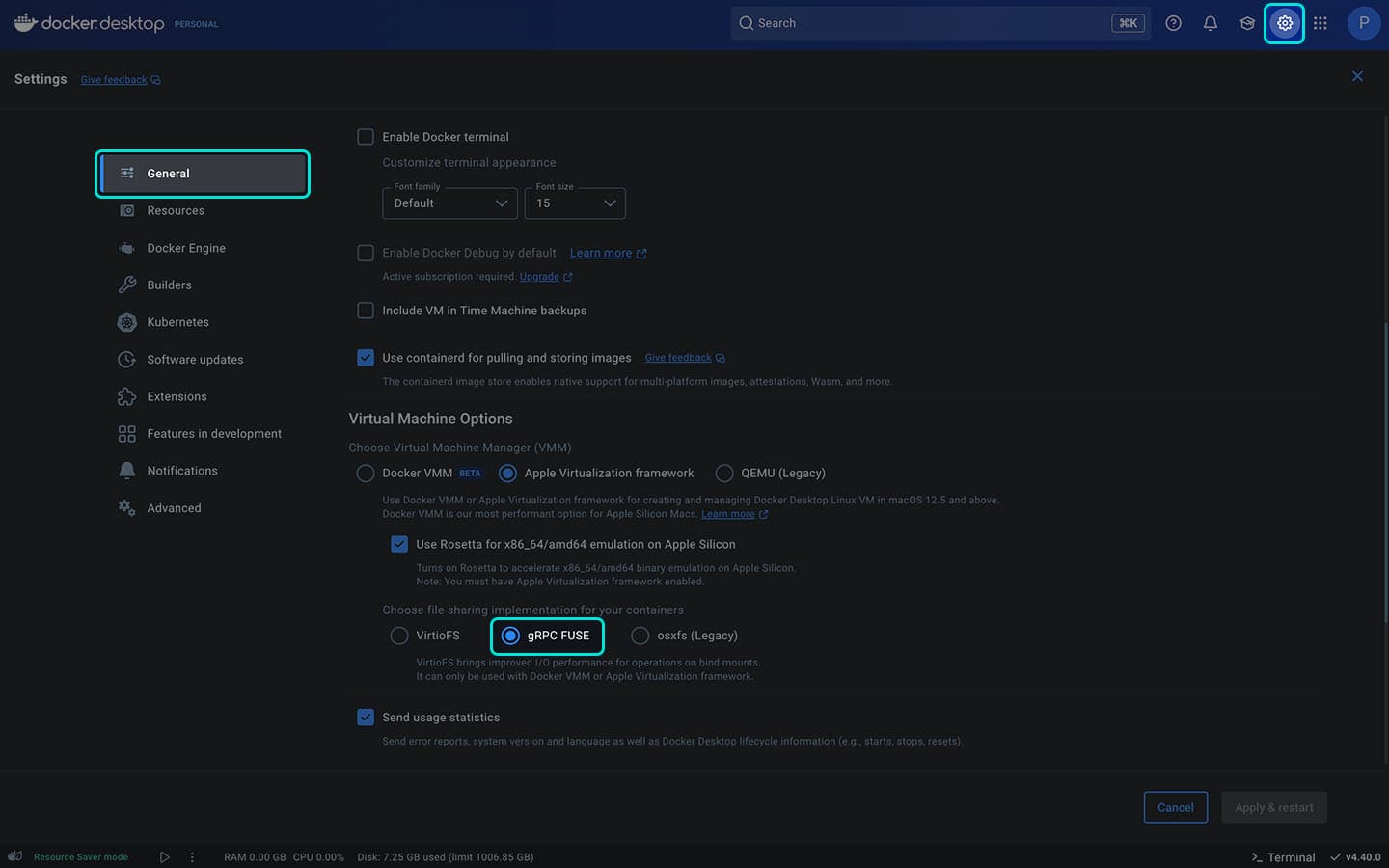Switch to the Advanced settings section
1389x868 pixels.
[x=174, y=507]
